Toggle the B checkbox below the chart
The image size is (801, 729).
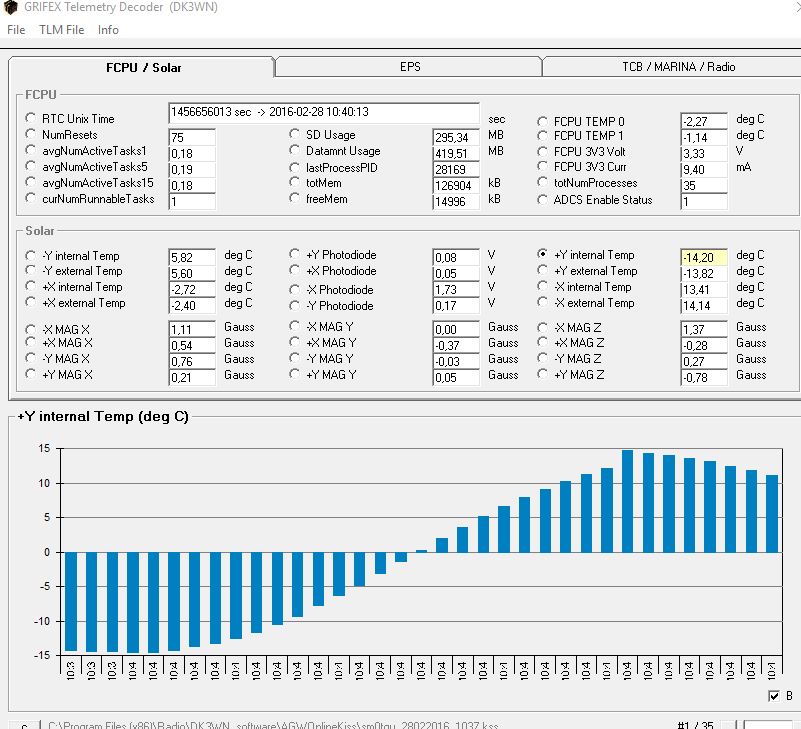[774, 696]
